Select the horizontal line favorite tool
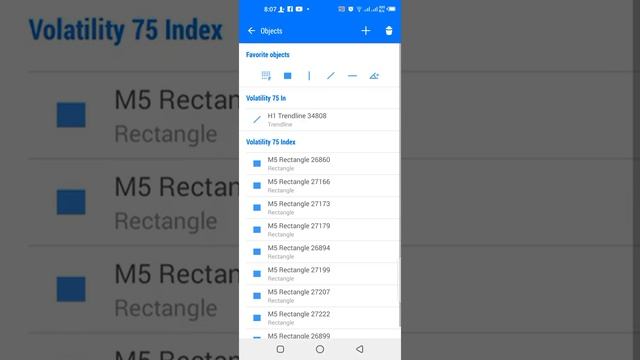The height and width of the screenshot is (360, 640). coord(352,76)
